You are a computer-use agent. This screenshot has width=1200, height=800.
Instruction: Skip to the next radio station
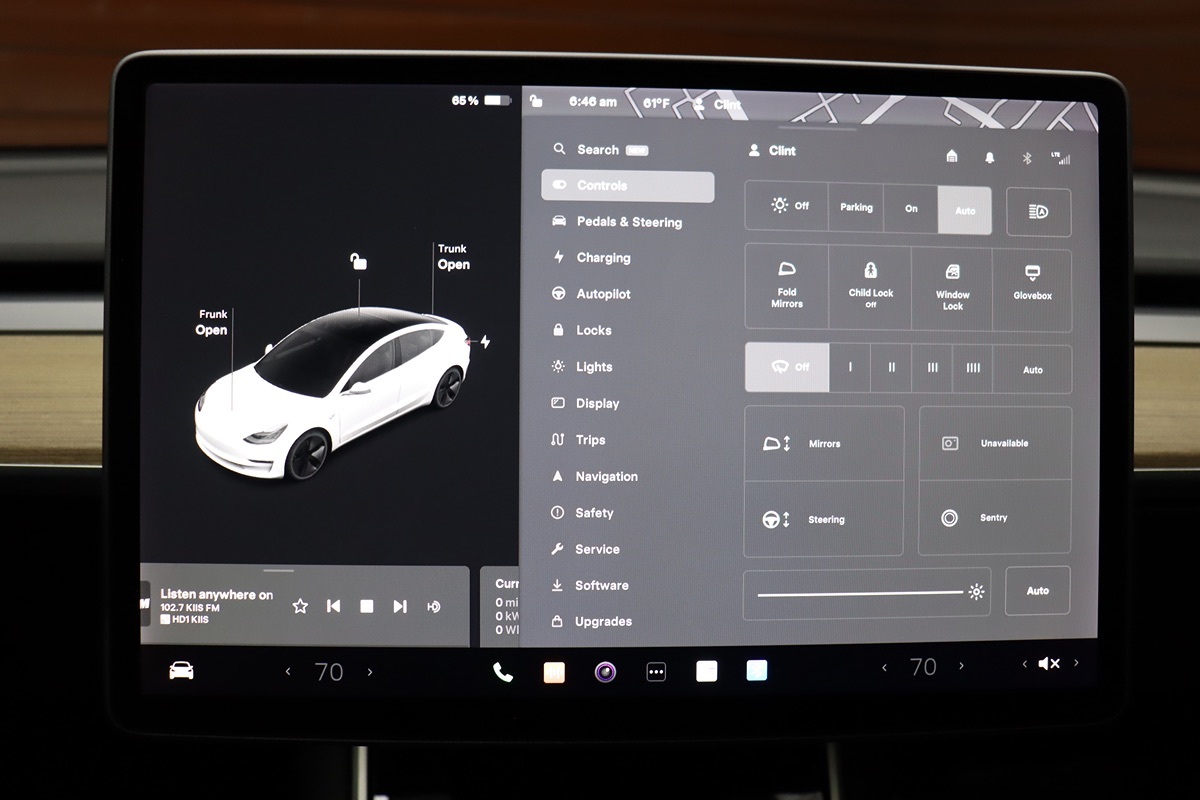[x=400, y=606]
